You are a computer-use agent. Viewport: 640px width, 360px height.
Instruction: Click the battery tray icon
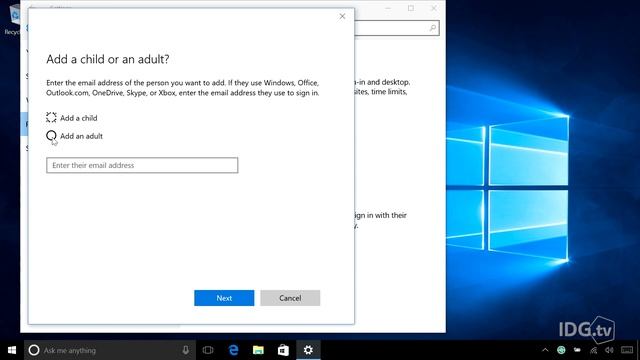coord(577,350)
